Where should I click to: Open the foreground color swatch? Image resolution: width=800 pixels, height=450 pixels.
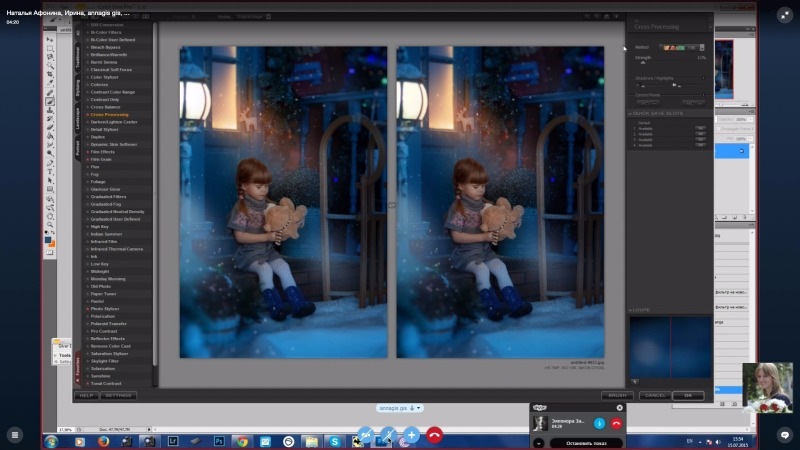point(48,240)
